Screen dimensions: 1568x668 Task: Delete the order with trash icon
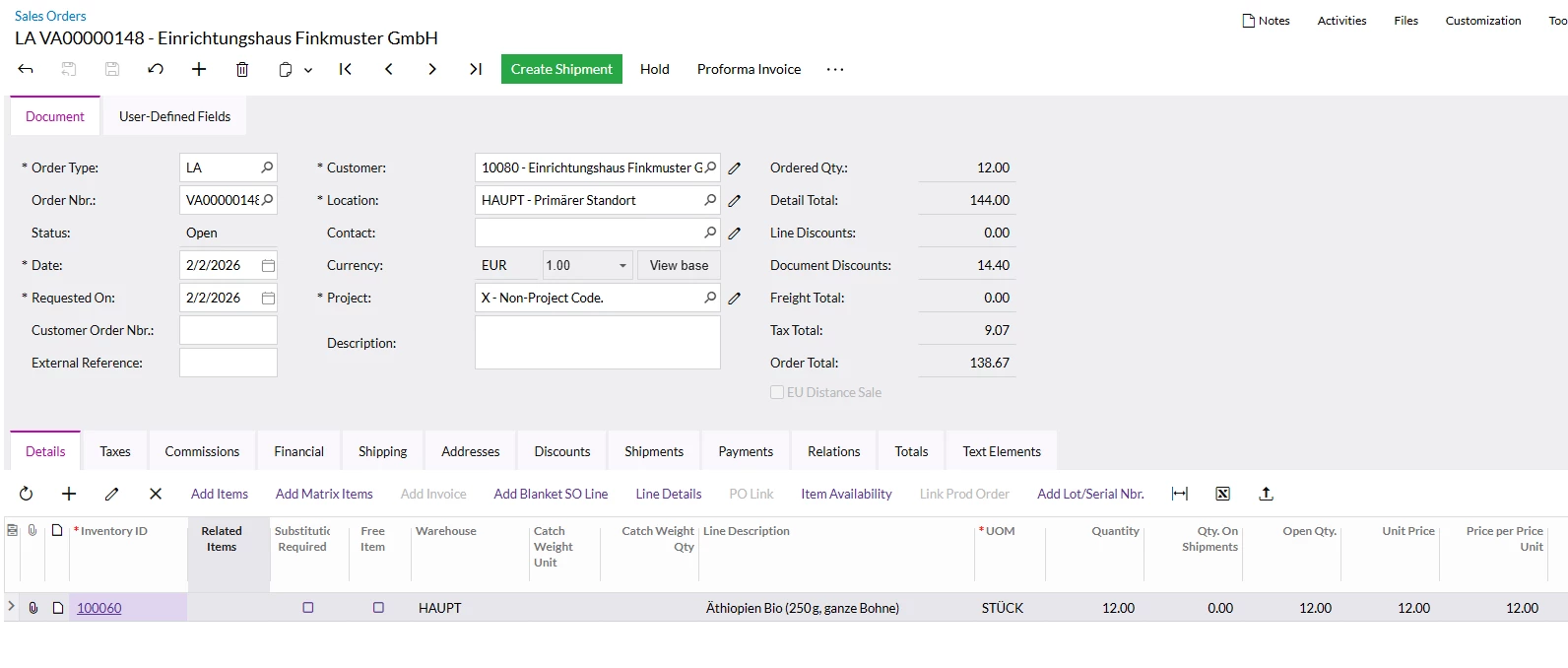[x=242, y=69]
